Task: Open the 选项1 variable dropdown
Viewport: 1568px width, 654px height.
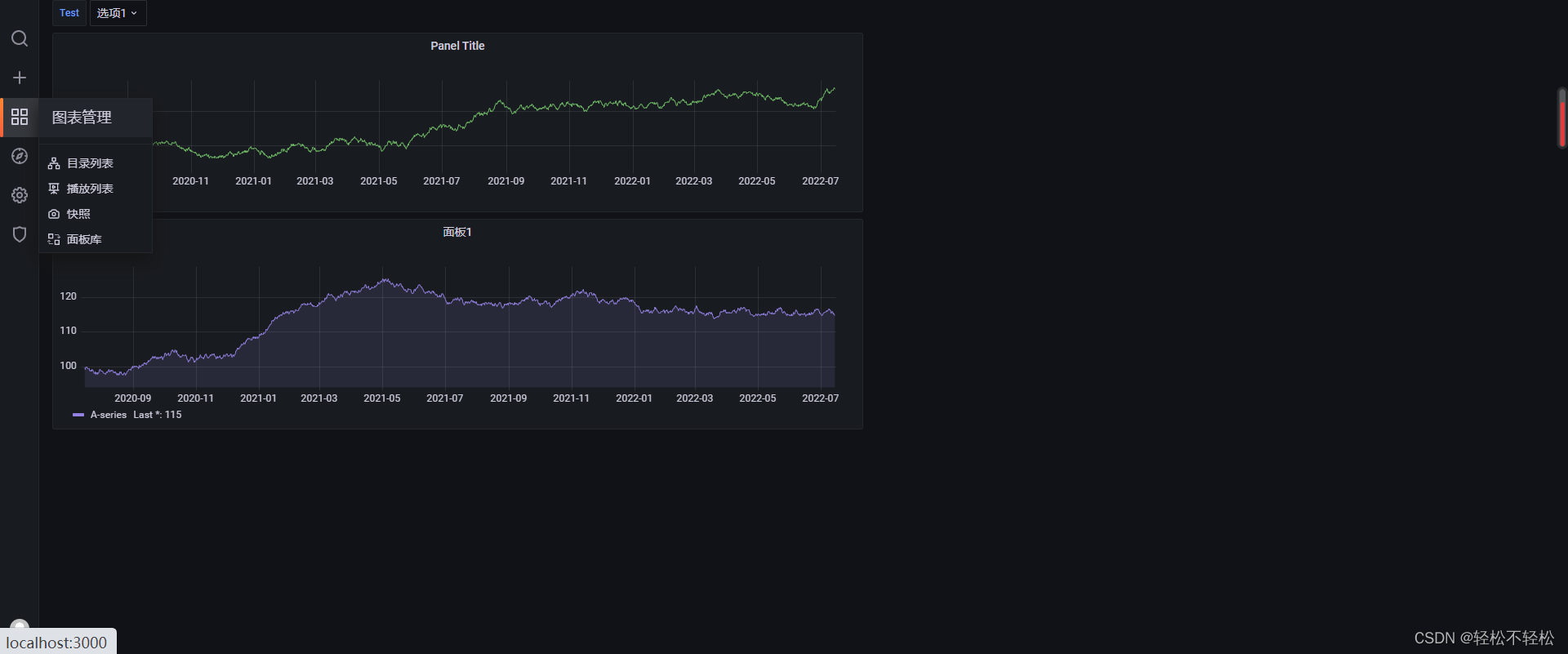Action: coord(118,13)
